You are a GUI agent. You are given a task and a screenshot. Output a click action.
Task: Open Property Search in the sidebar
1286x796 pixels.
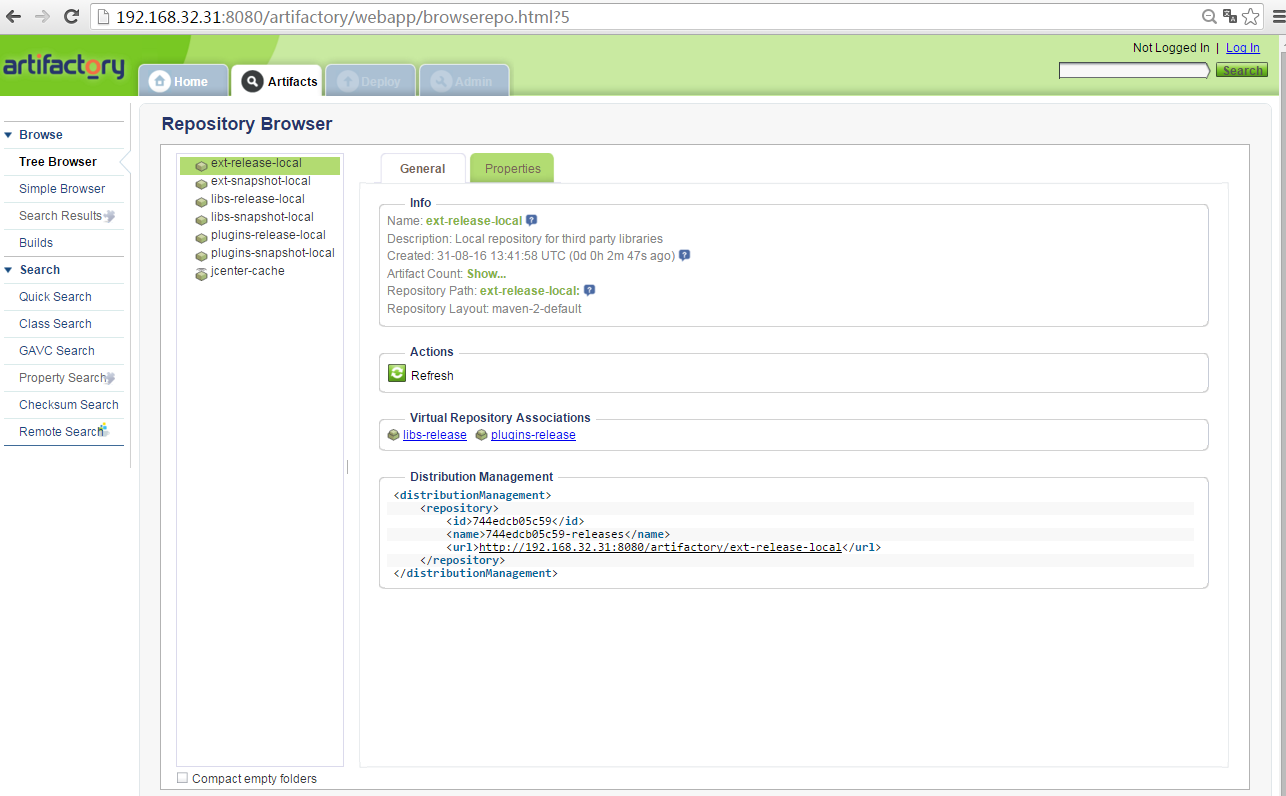click(62, 378)
